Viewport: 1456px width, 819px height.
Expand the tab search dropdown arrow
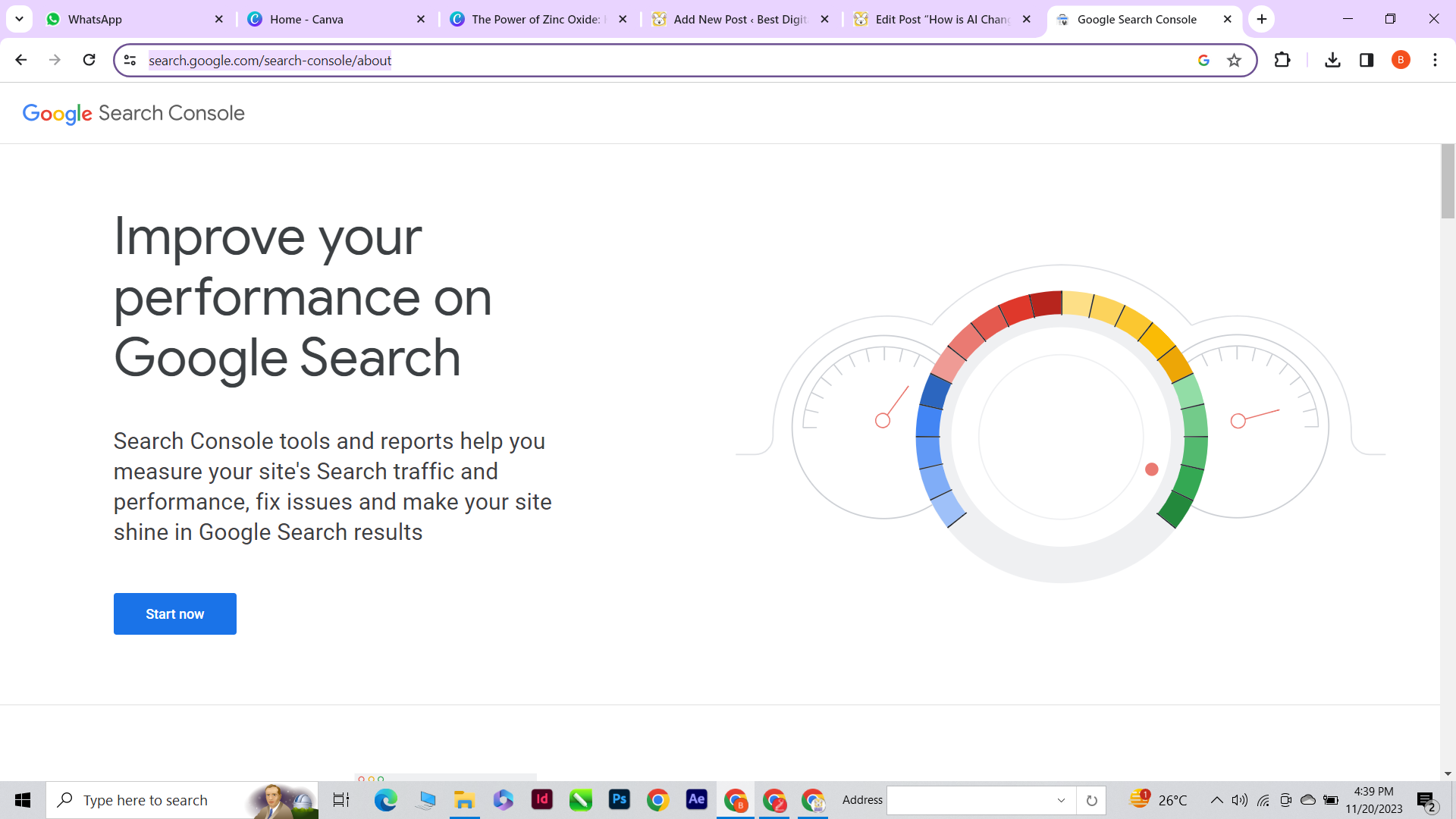(19, 19)
